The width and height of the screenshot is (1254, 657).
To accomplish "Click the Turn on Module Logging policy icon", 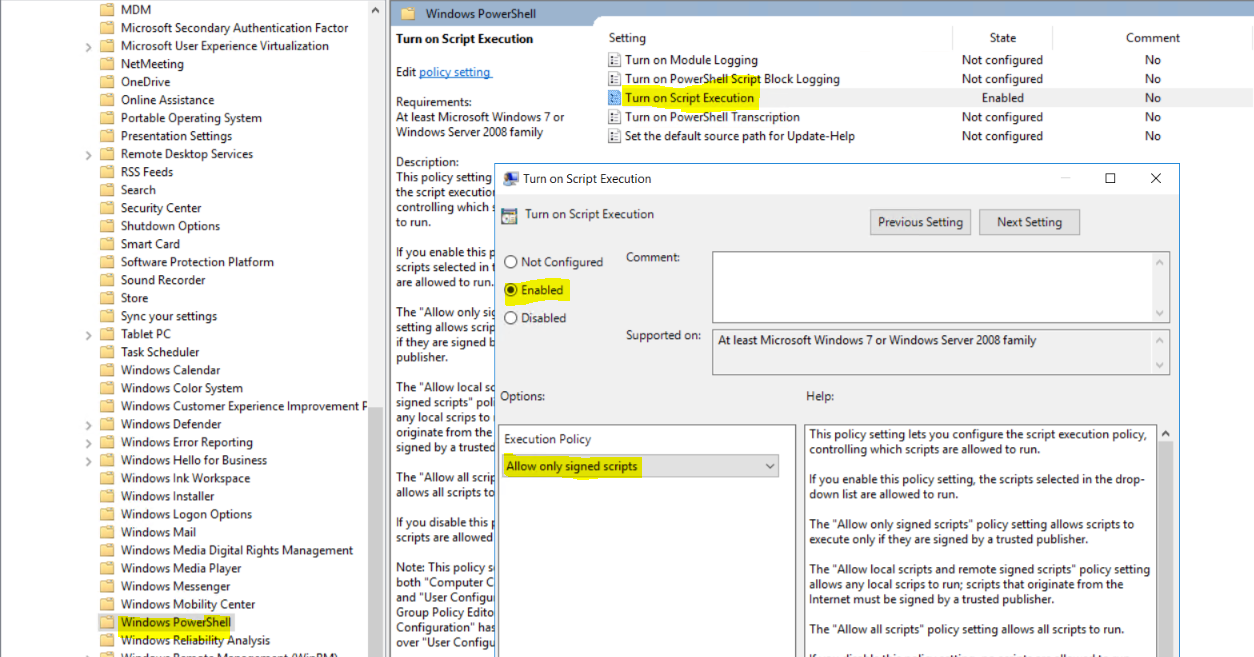I will point(615,60).
